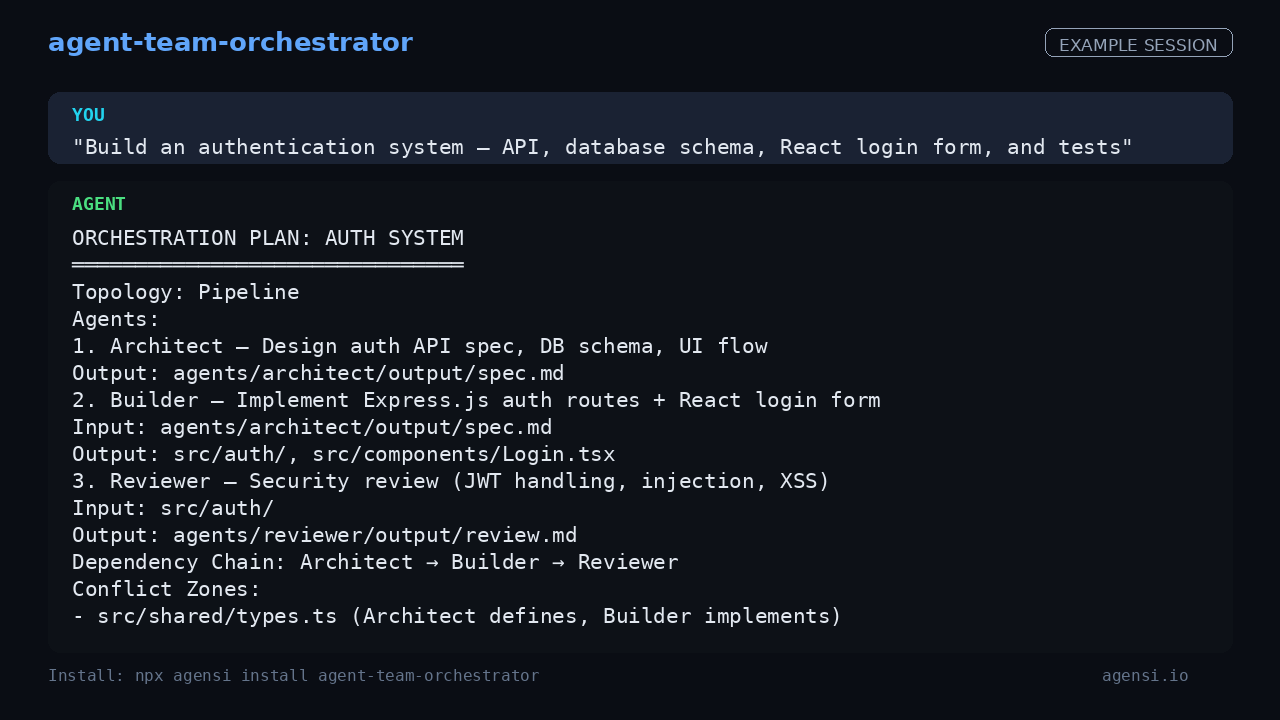Image resolution: width=1280 pixels, height=720 pixels.
Task: Click the agents/reviewer/output/review.md output line
Action: [325, 535]
